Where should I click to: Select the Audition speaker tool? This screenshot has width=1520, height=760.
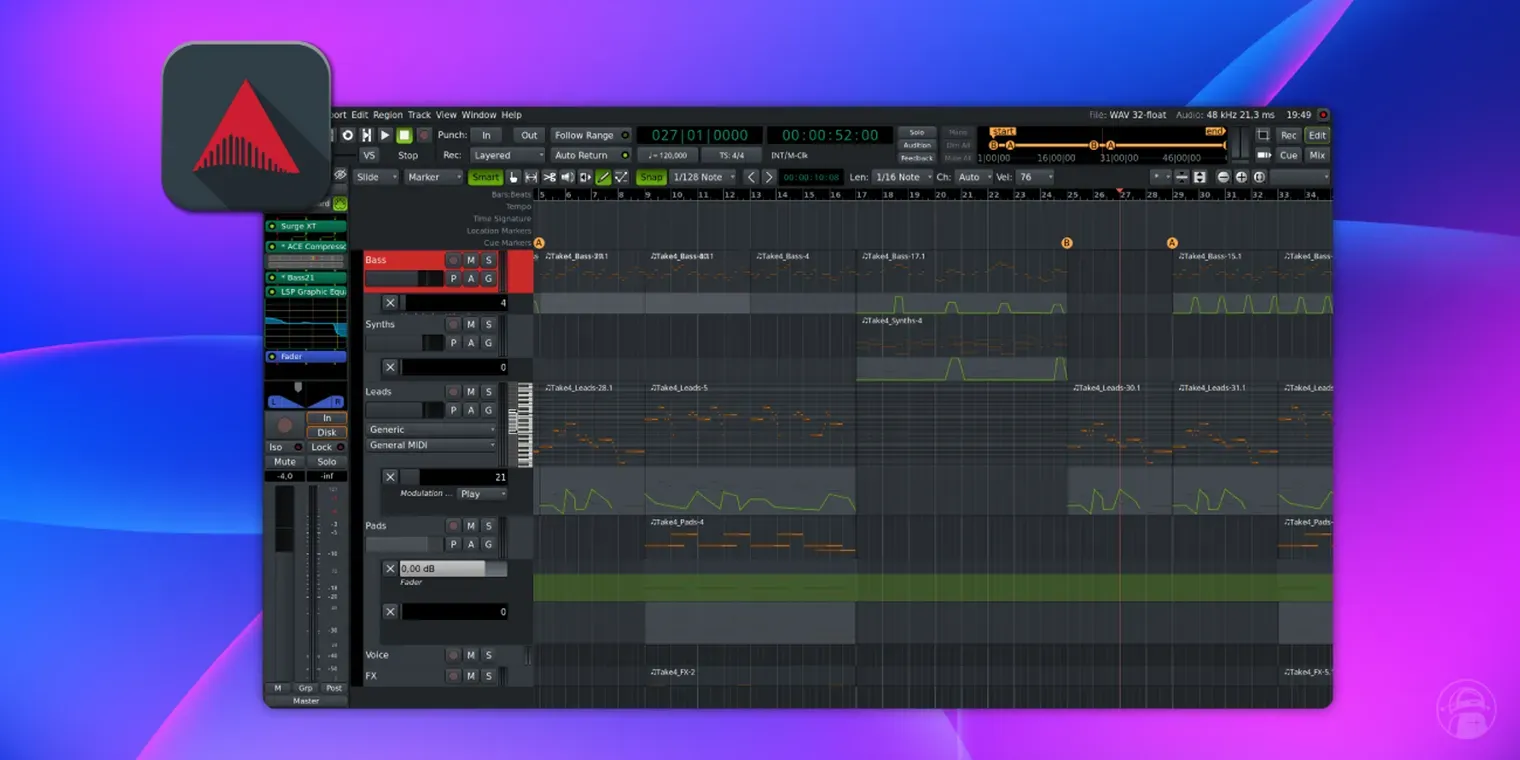567,177
